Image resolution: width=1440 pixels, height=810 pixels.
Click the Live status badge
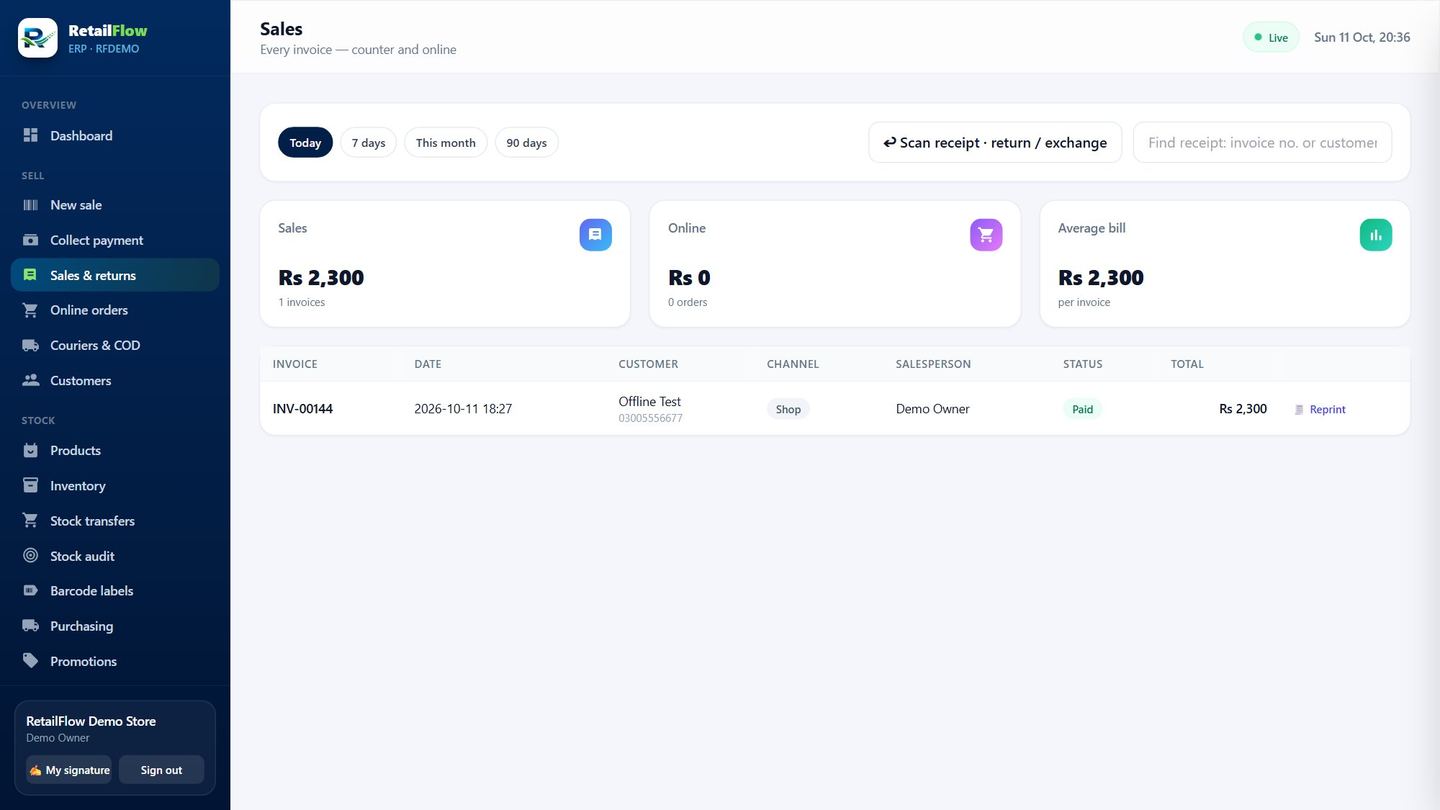pyautogui.click(x=1271, y=37)
